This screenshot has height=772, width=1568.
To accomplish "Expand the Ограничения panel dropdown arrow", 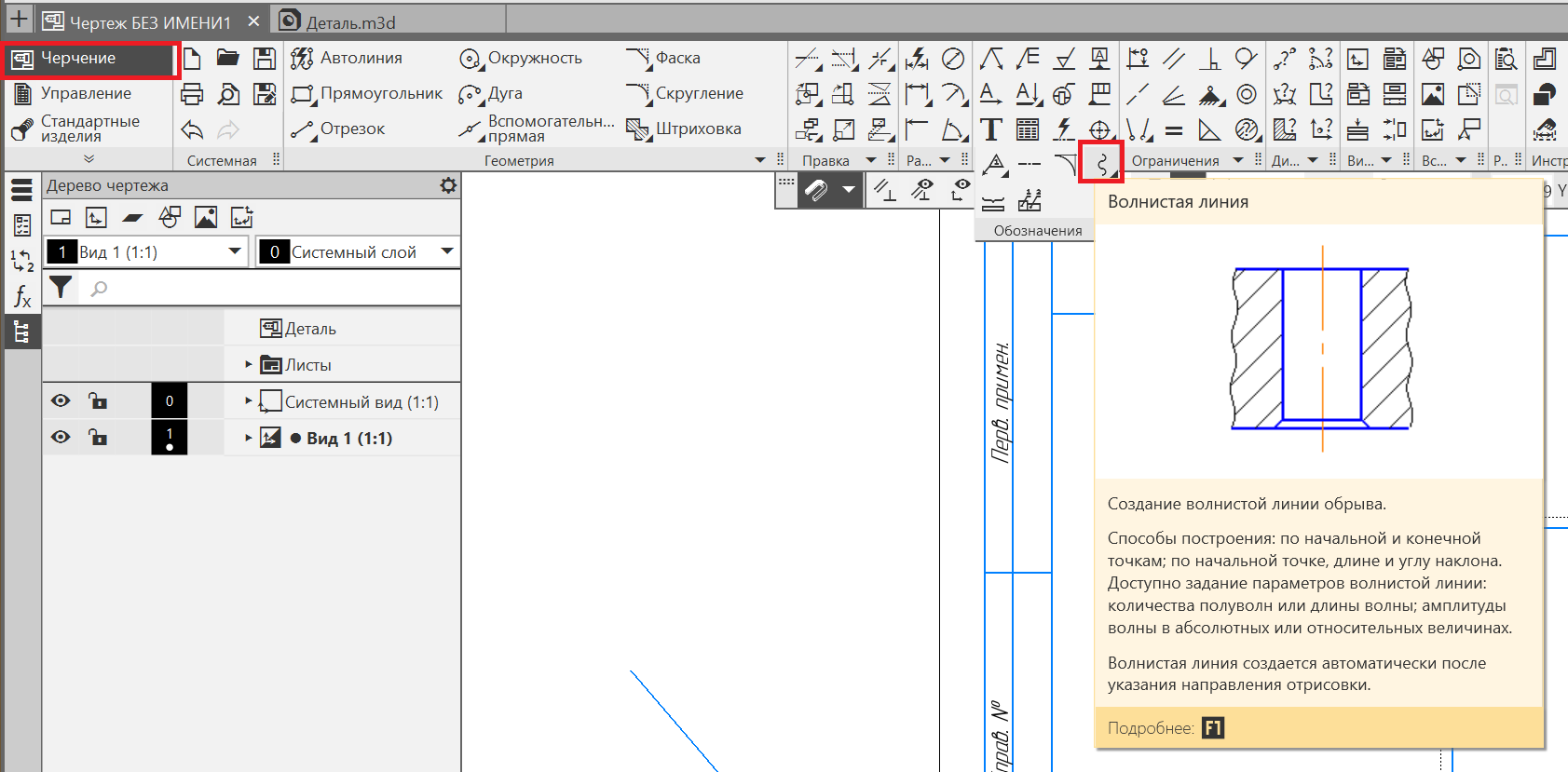I will tap(1238, 160).
